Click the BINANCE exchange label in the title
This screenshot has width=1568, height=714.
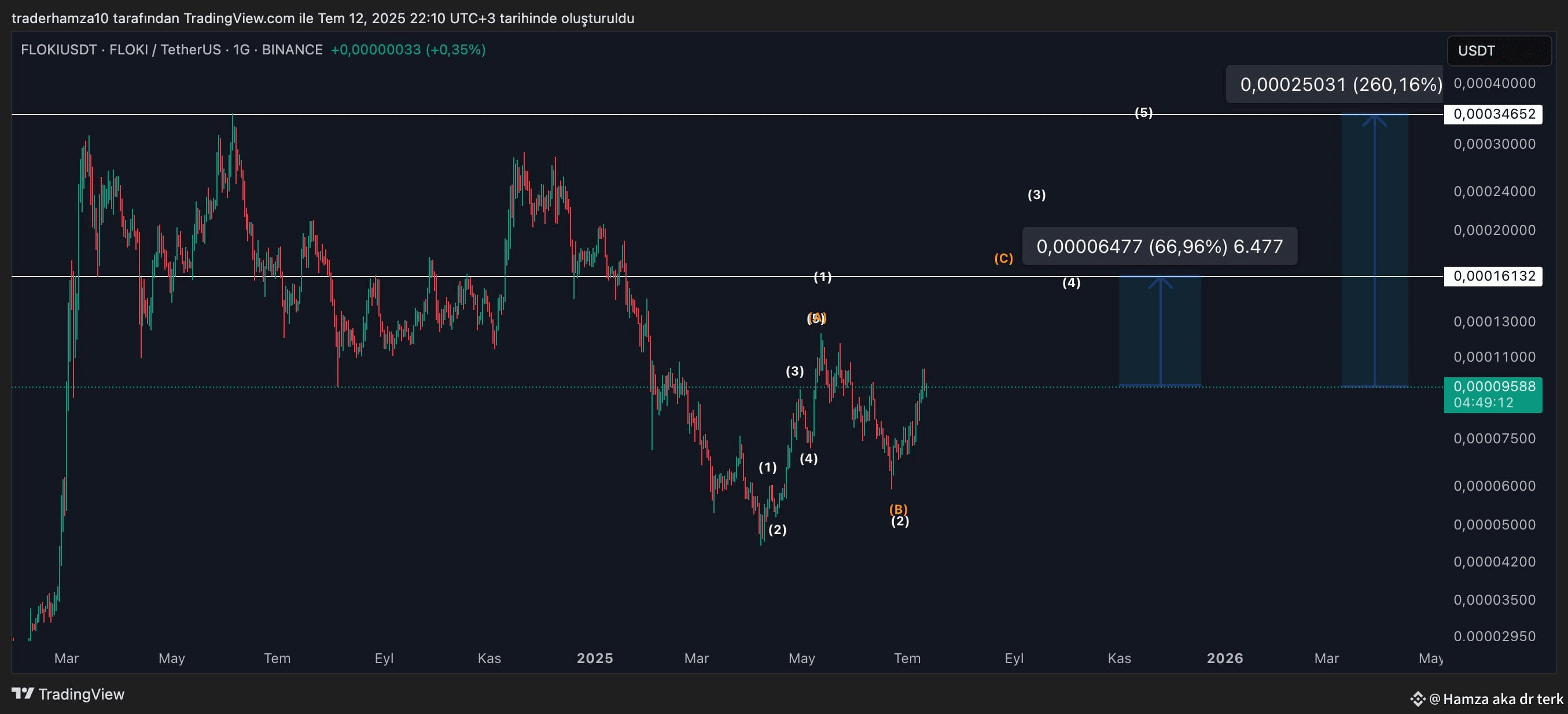coord(292,49)
